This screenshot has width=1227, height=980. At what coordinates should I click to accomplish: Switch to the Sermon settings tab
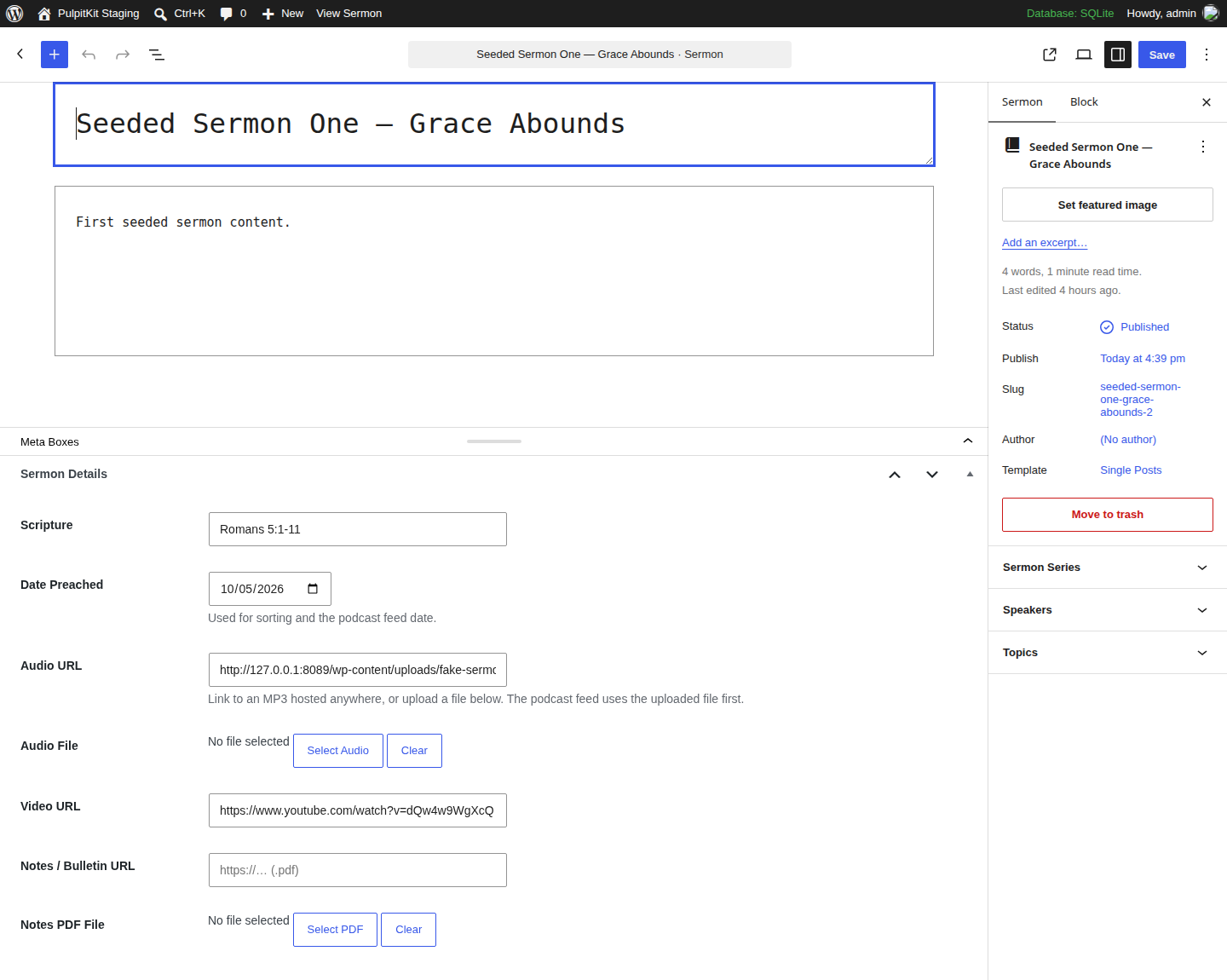point(1022,102)
